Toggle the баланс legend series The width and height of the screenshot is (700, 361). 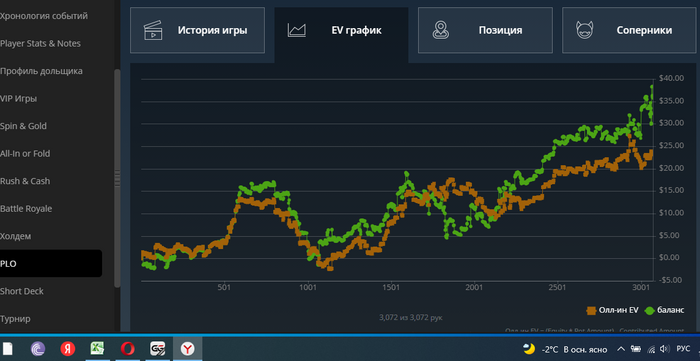click(664, 311)
